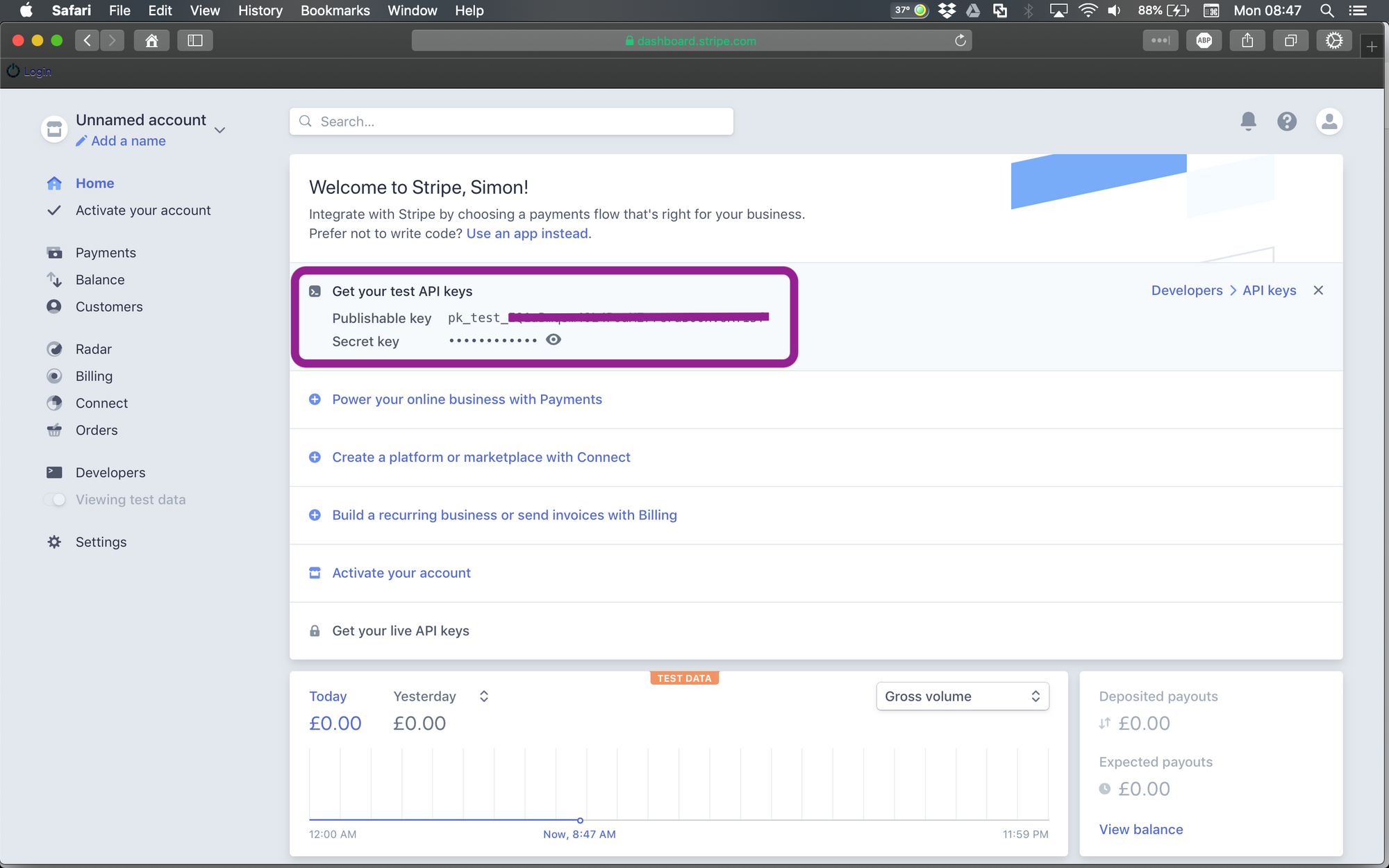The width and height of the screenshot is (1389, 868).
Task: Toggle the Safari sidebar button
Action: [195, 40]
